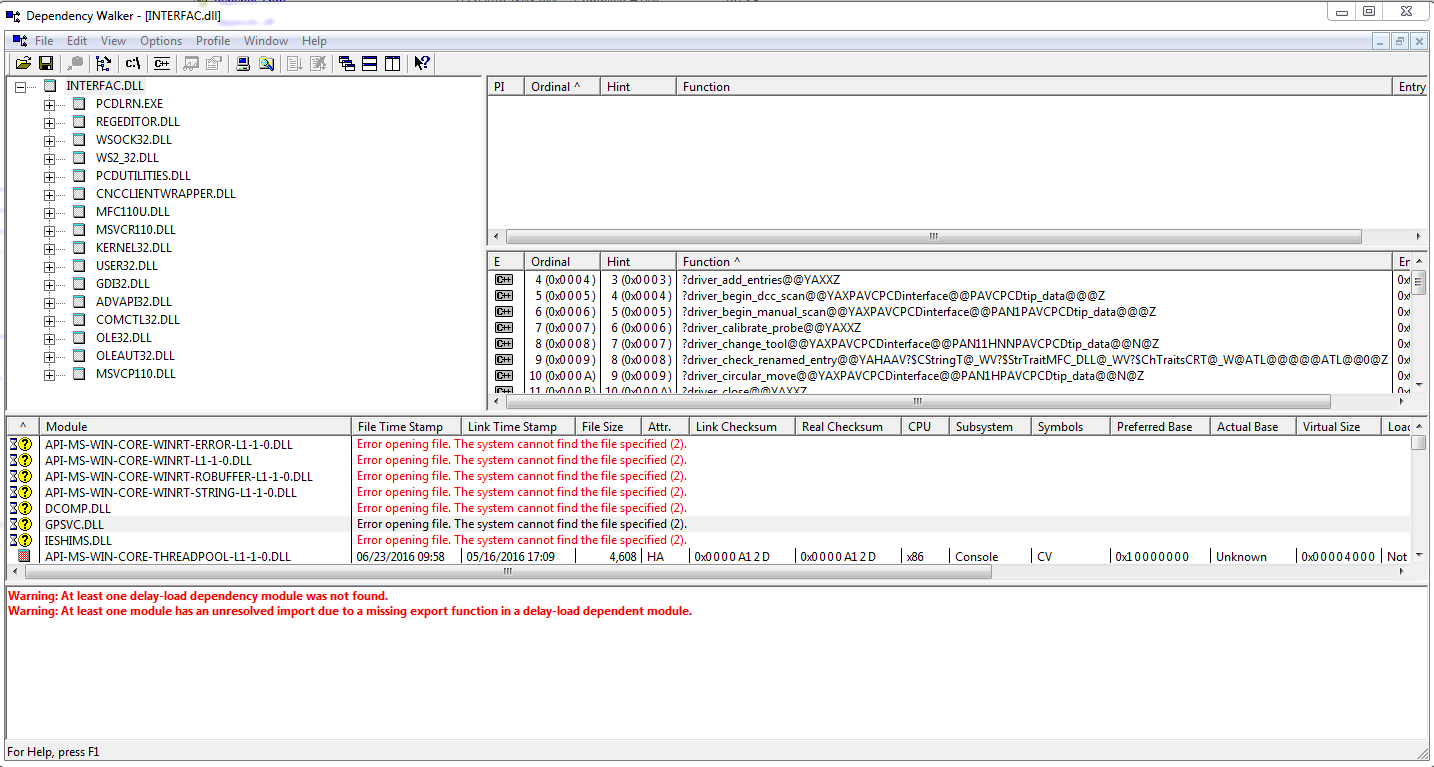Screen dimensions: 1434x767
Task: Click the C++ icon beside ?driver_calibrate_probe
Action: coord(504,328)
